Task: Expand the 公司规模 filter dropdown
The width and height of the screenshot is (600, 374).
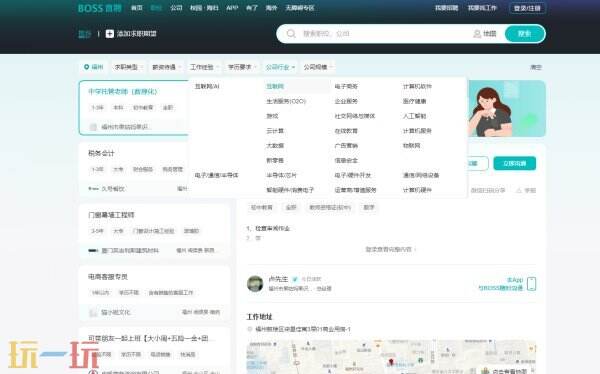Action: pyautogui.click(x=318, y=67)
